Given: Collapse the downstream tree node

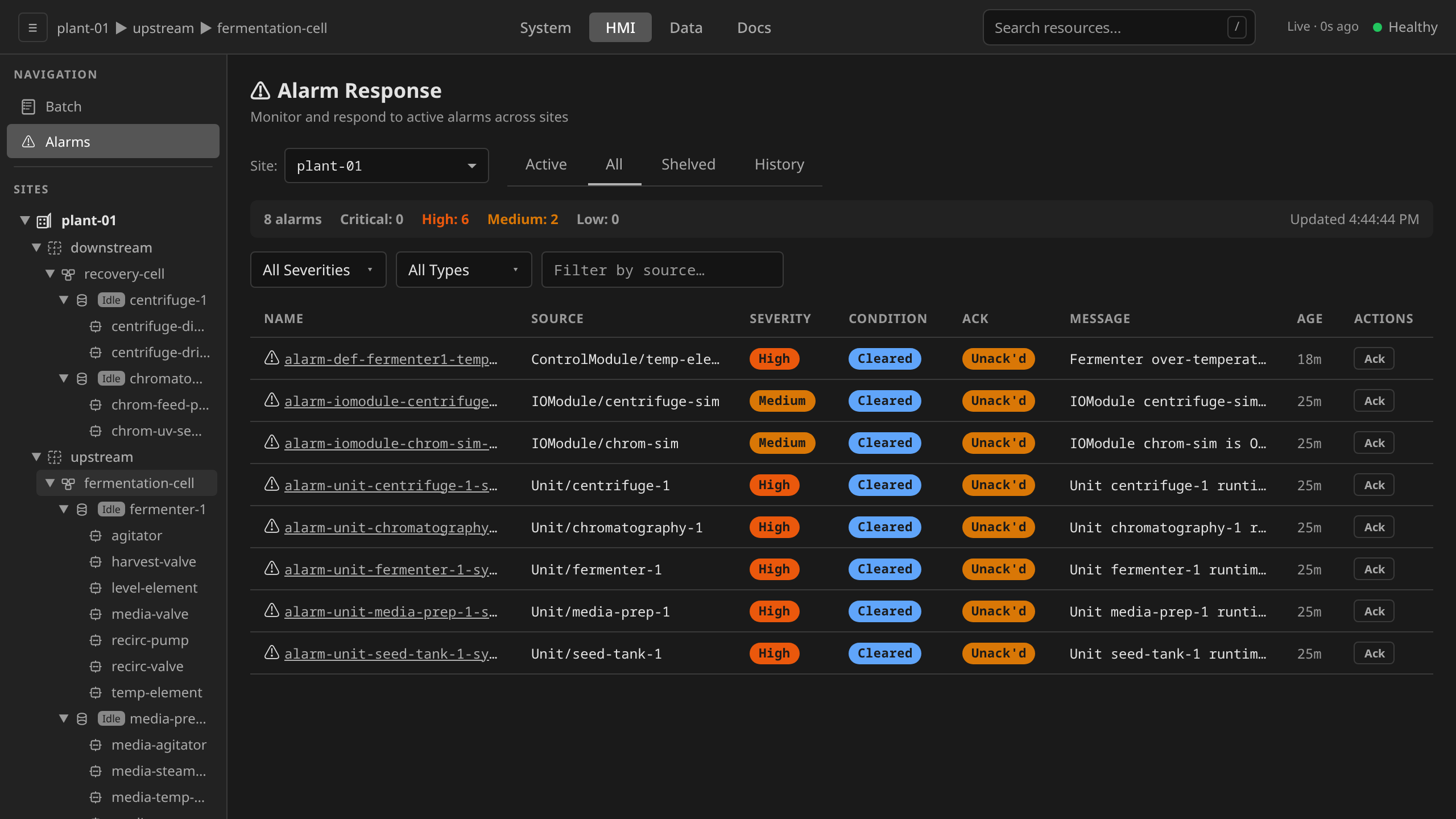Looking at the screenshot, I should pos(36,247).
